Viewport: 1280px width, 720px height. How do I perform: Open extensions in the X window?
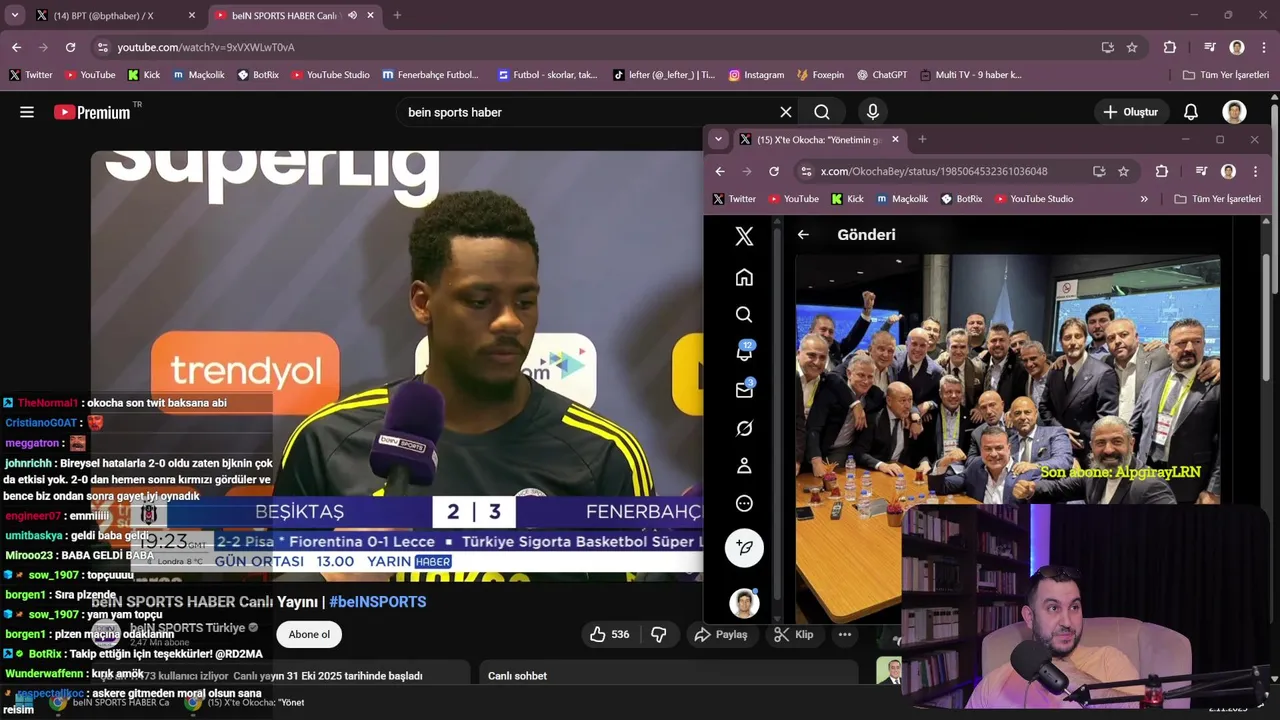(1161, 171)
